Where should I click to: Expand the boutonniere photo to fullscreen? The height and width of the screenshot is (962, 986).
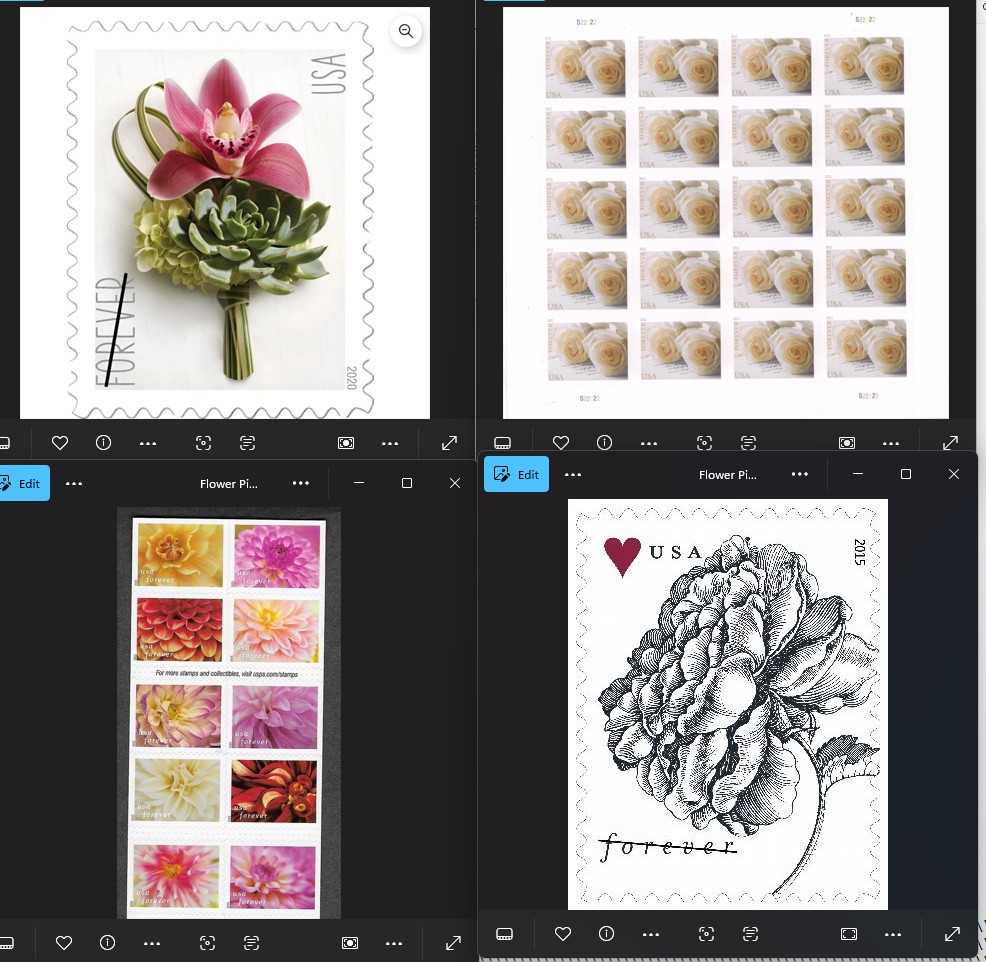(x=449, y=442)
